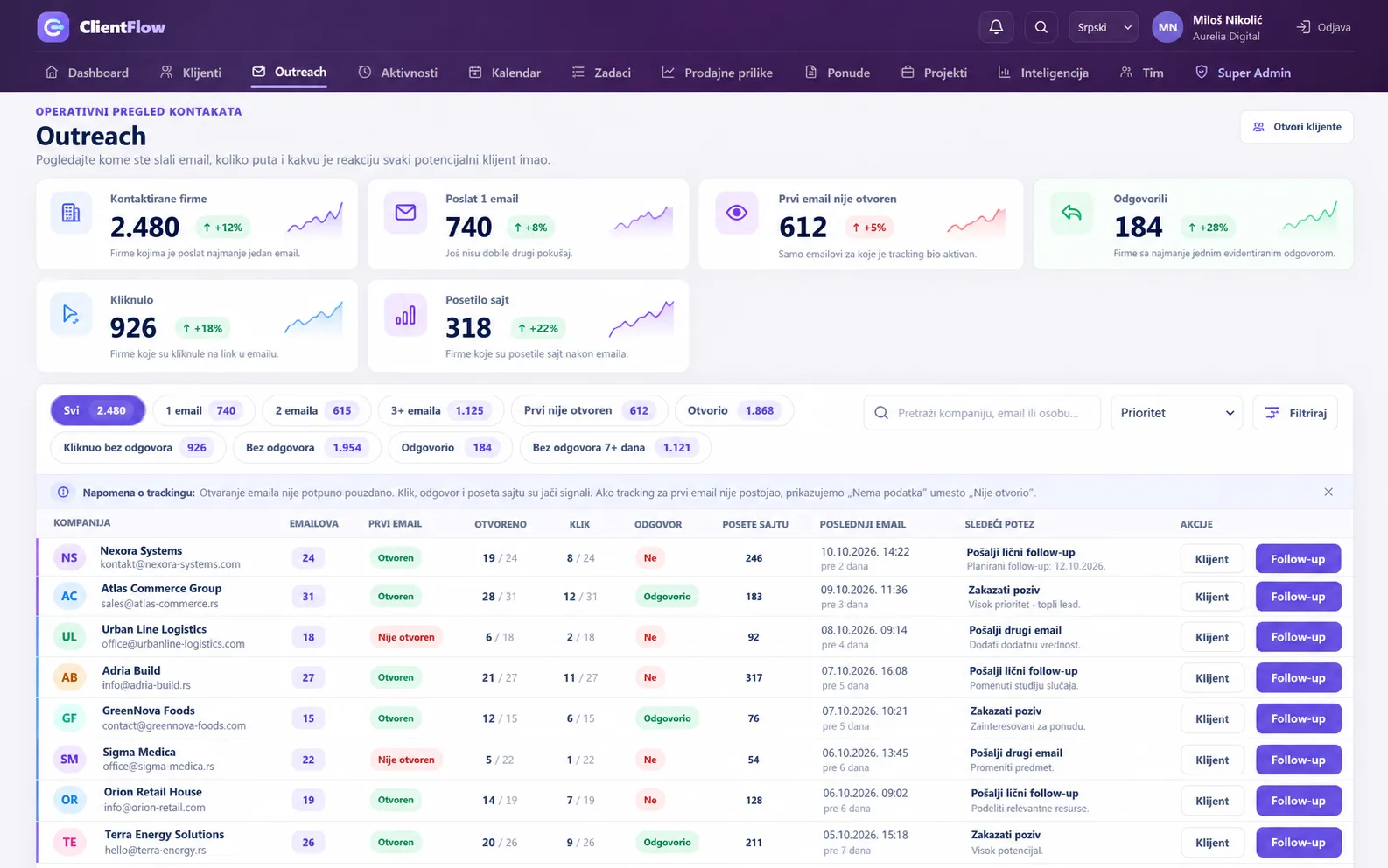This screenshot has width=1388, height=868.
Task: Click the KOMPANIJA column header
Action: tap(82, 523)
